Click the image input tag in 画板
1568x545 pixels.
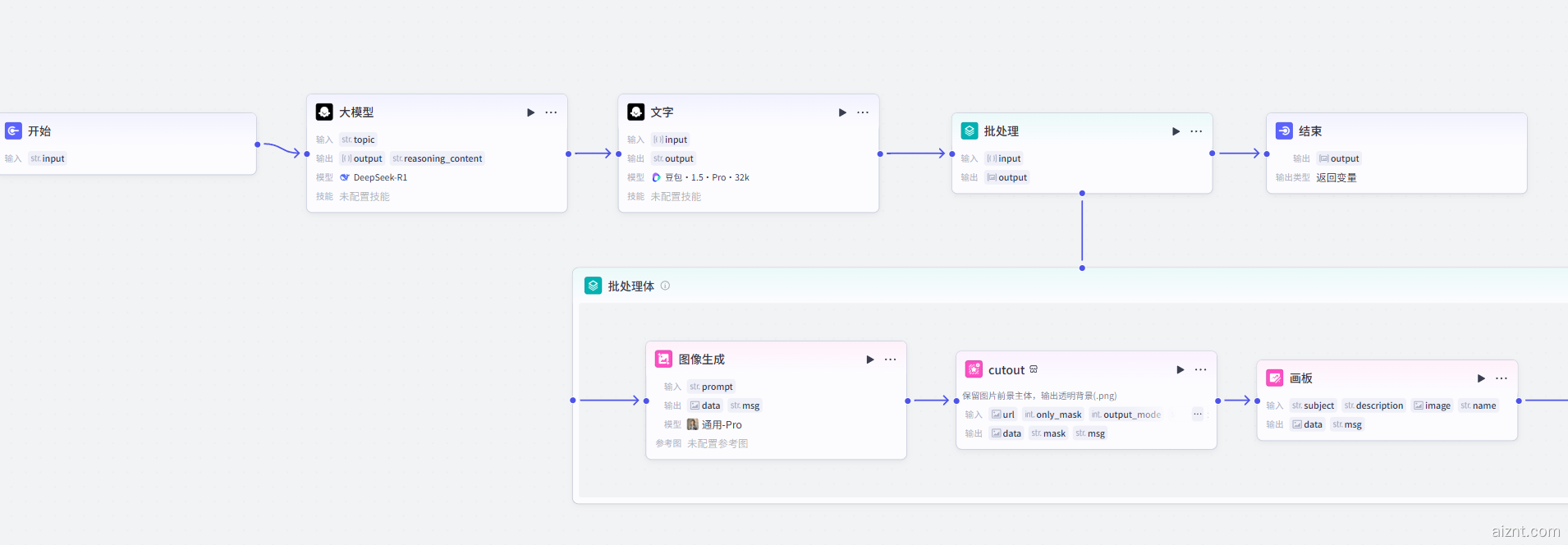click(1433, 405)
